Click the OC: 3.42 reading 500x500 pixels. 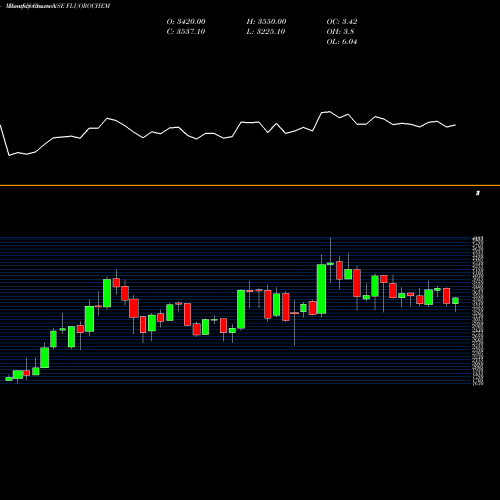click(x=342, y=22)
